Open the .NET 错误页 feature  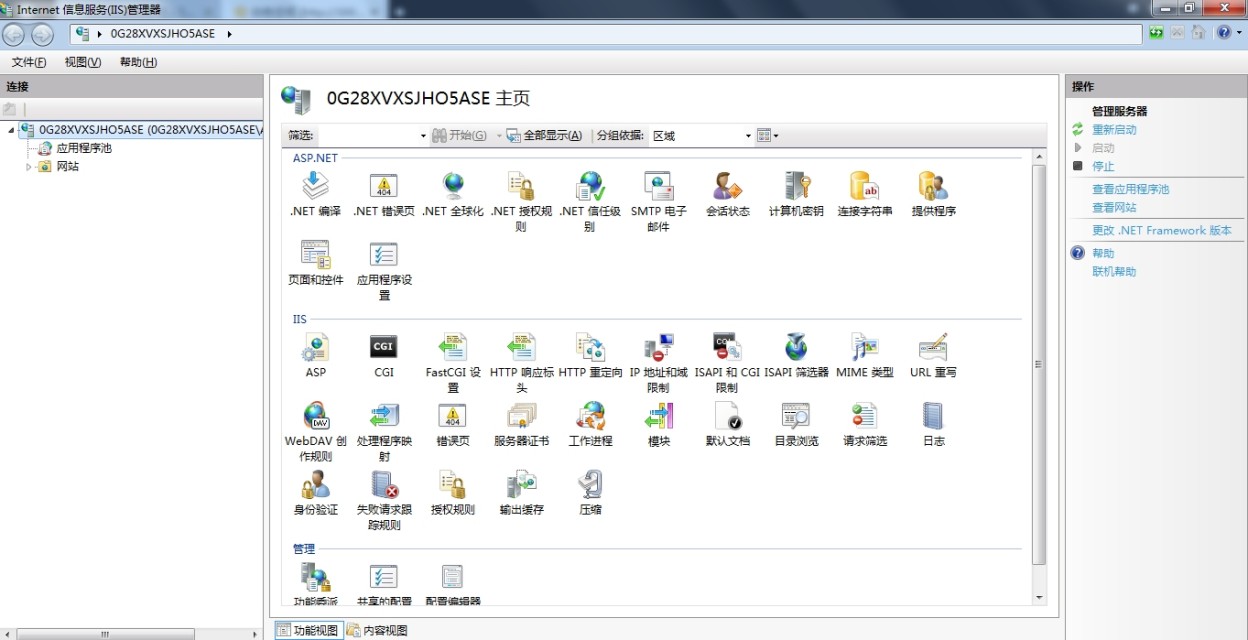click(384, 193)
